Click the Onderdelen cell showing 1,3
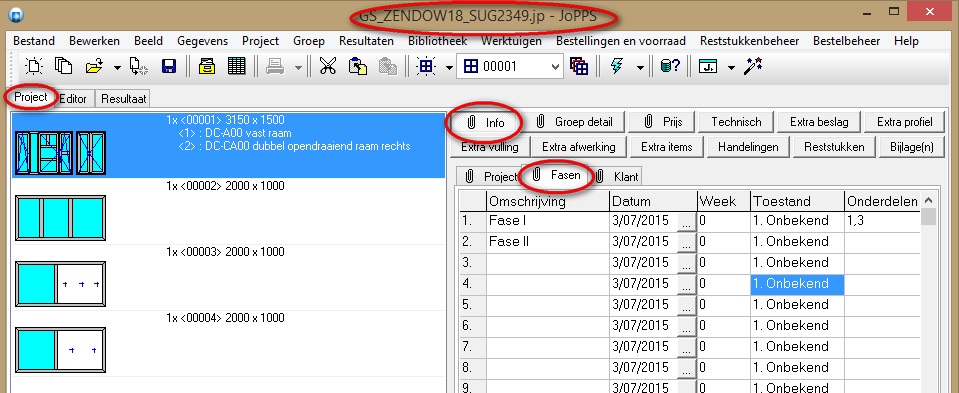 point(883,221)
